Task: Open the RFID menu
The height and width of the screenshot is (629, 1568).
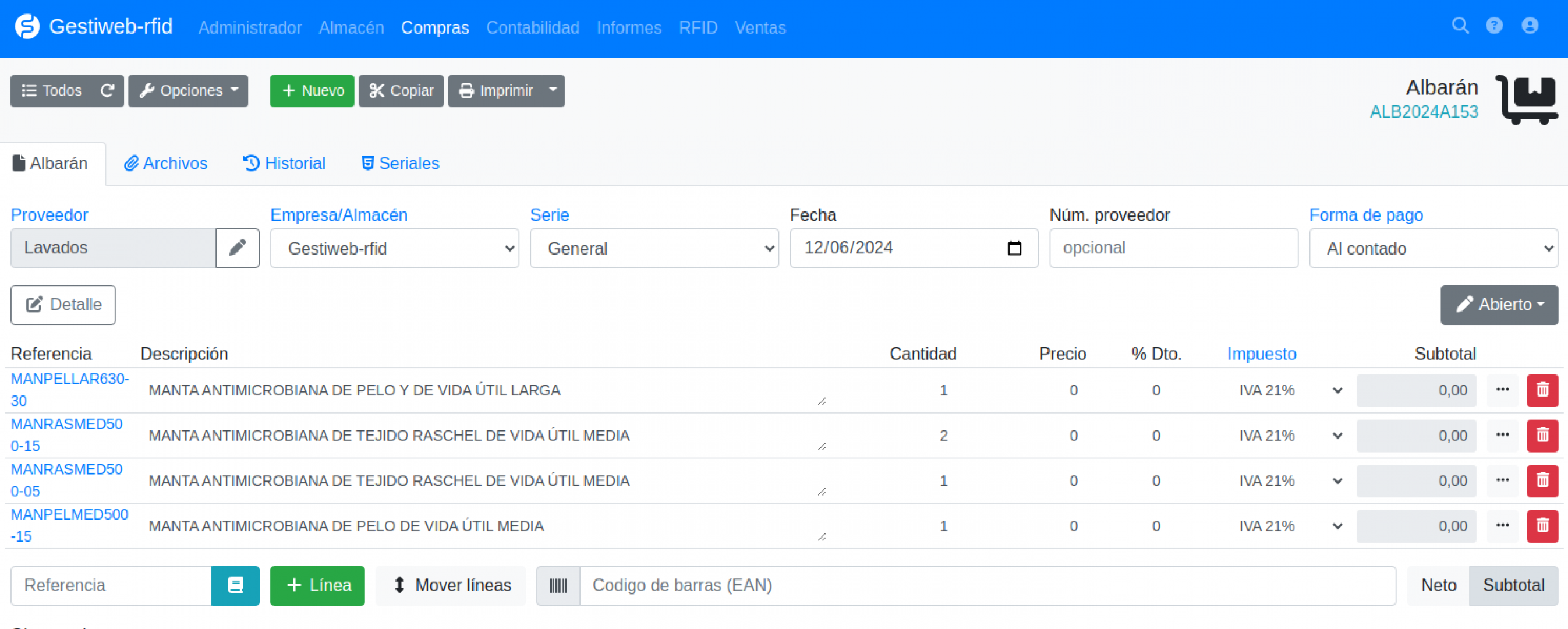Action: [698, 27]
